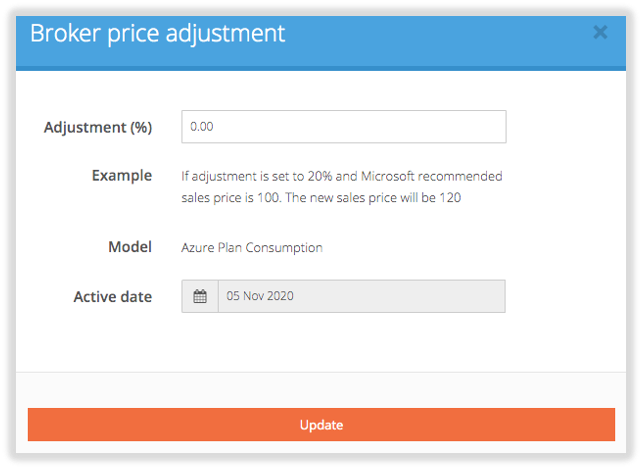642x470 pixels.
Task: Click the 05 Nov 2020 date text
Action: [x=260, y=296]
